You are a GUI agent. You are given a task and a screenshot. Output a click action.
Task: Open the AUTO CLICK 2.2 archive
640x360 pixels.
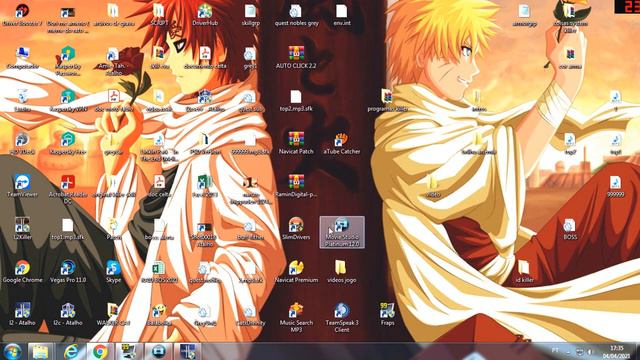pyautogui.click(x=296, y=57)
